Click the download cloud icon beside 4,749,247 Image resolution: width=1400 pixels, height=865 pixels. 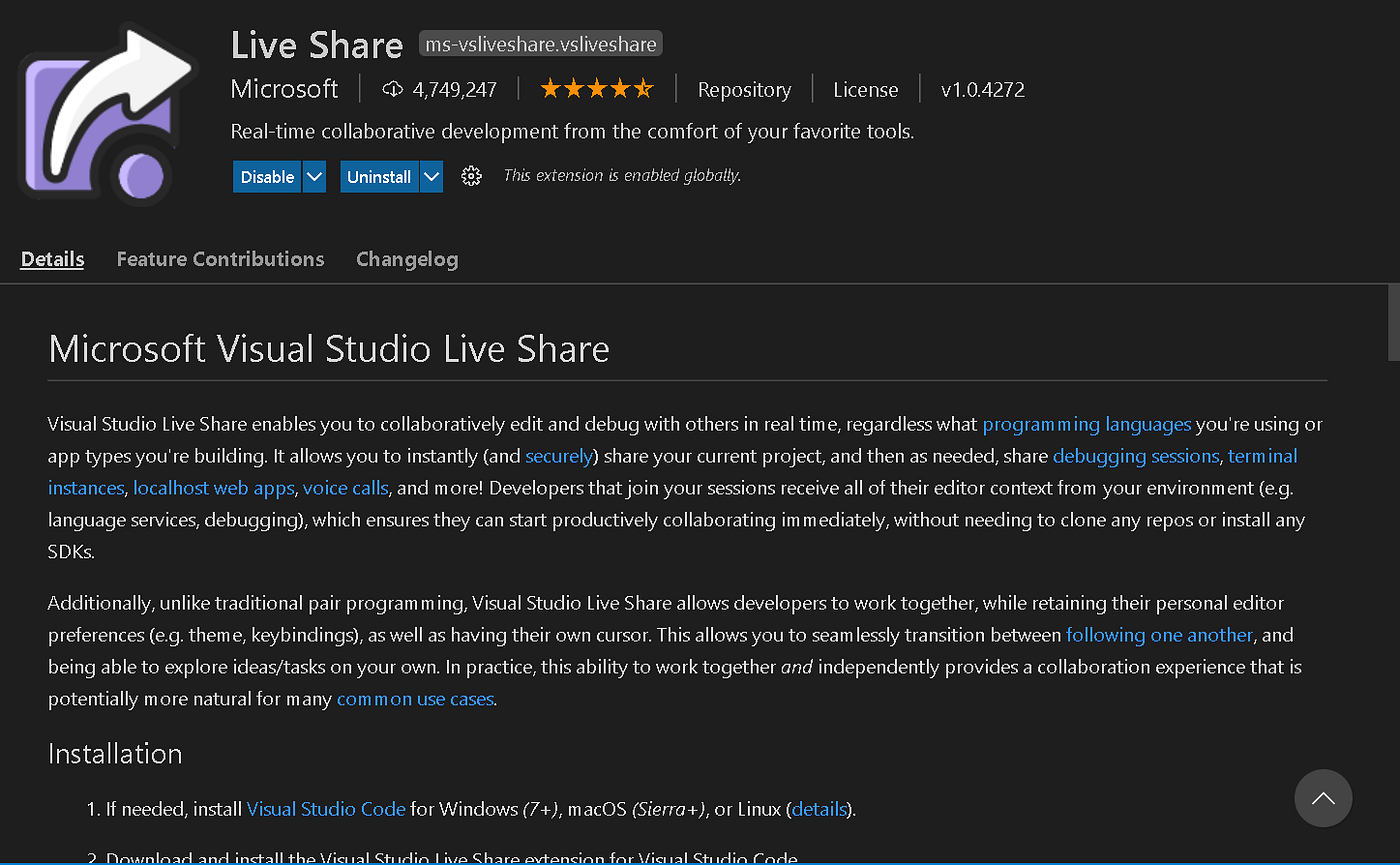[393, 90]
